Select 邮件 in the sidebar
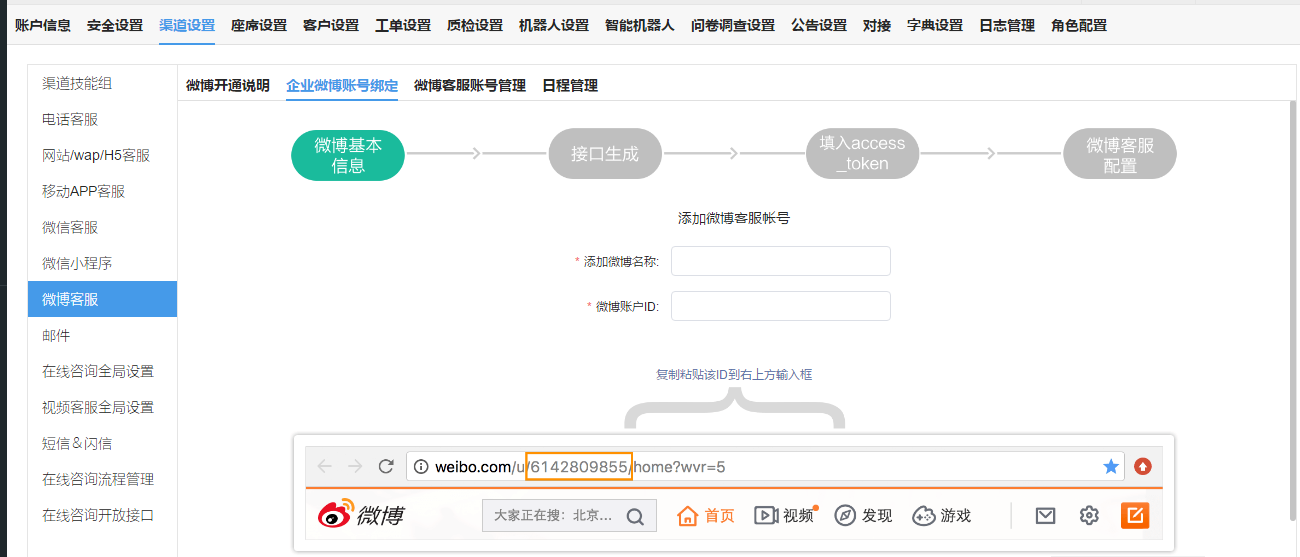Screen dimensions: 1300x557 102,335
